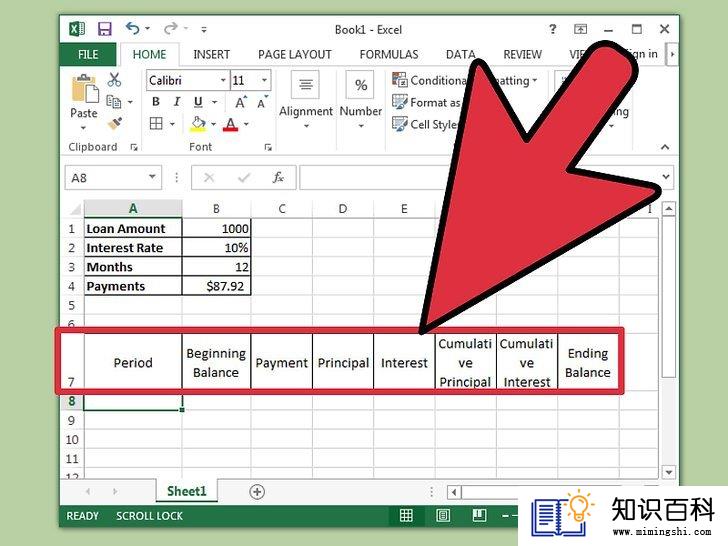
Task: Expand the formula bar
Action: (666, 177)
